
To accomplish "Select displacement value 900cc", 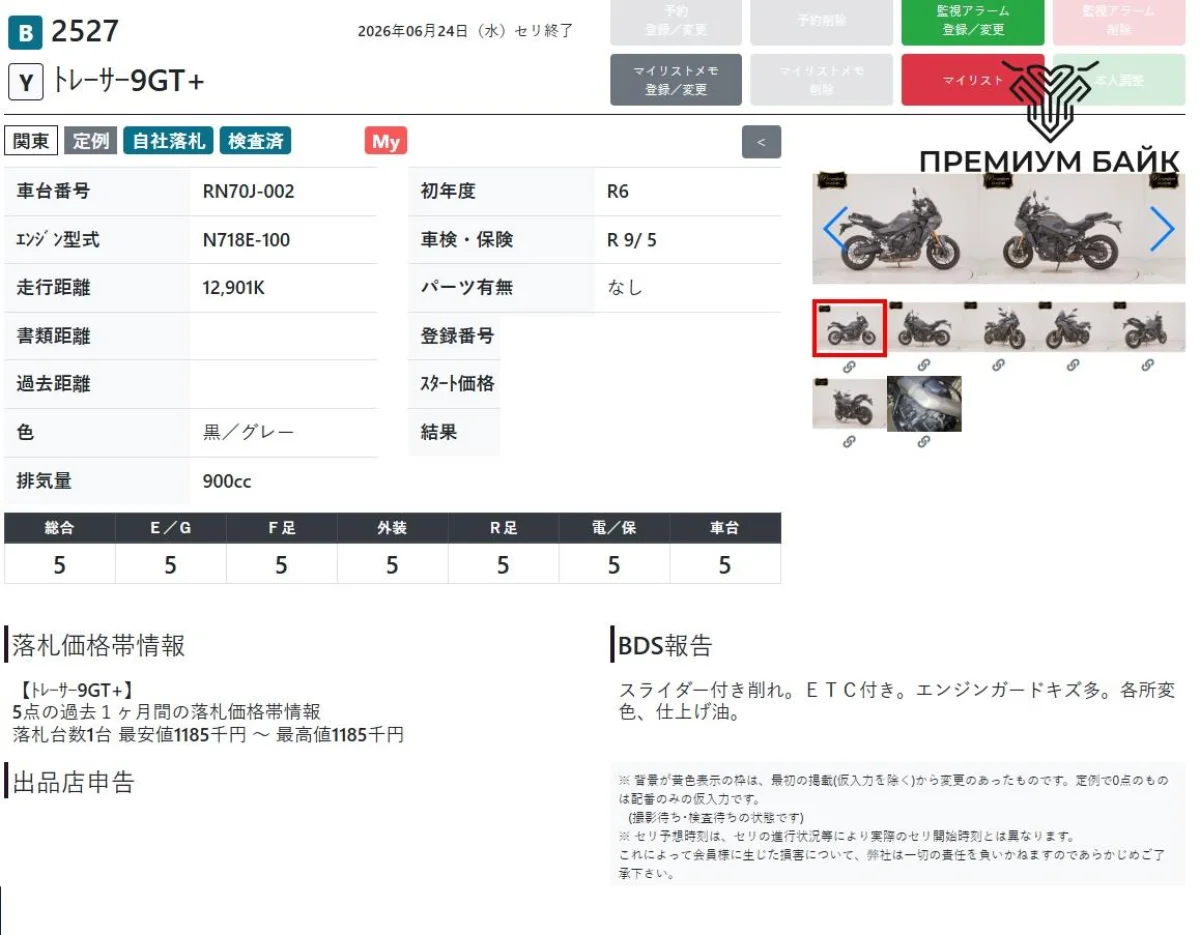I will (227, 481).
